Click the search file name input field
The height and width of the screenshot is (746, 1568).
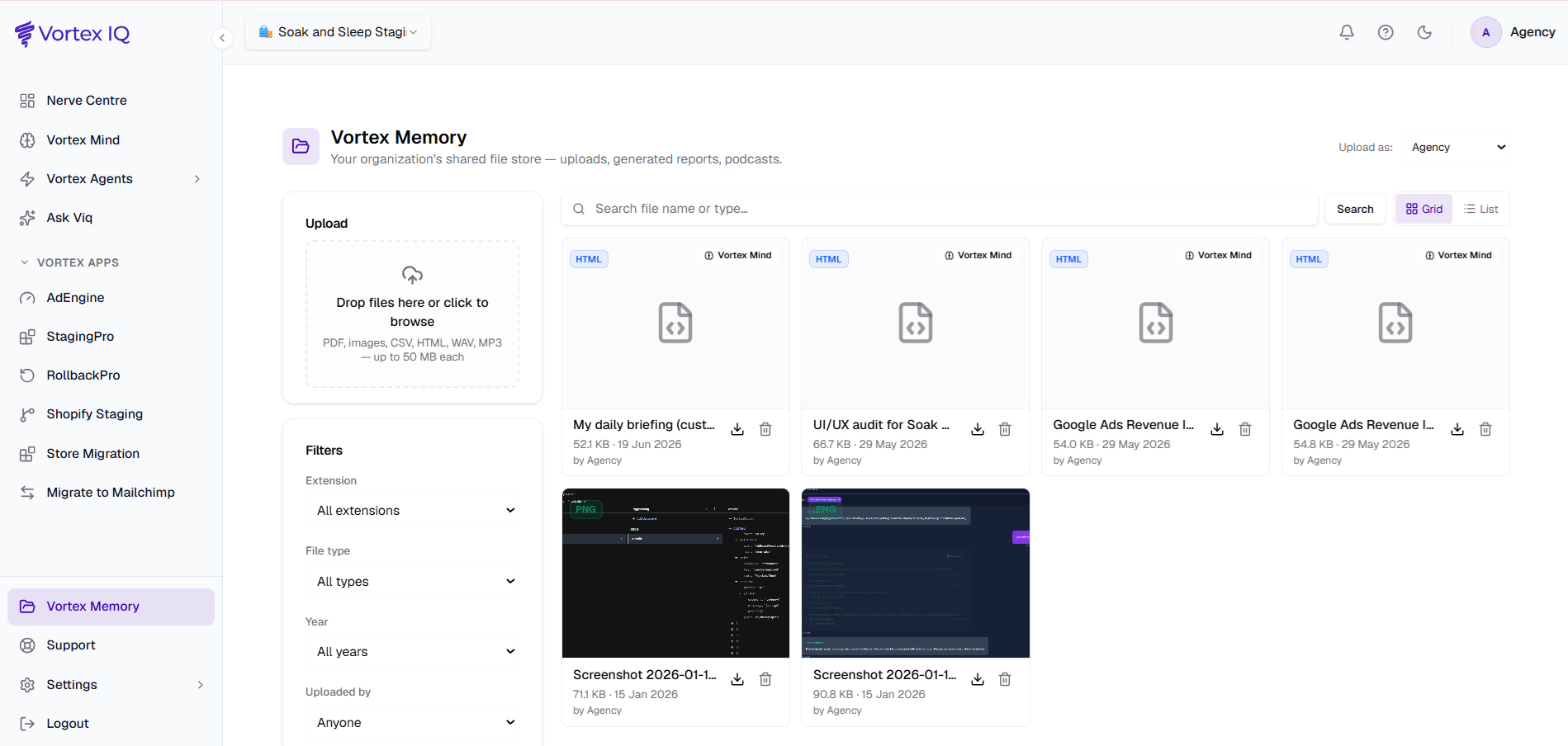940,209
